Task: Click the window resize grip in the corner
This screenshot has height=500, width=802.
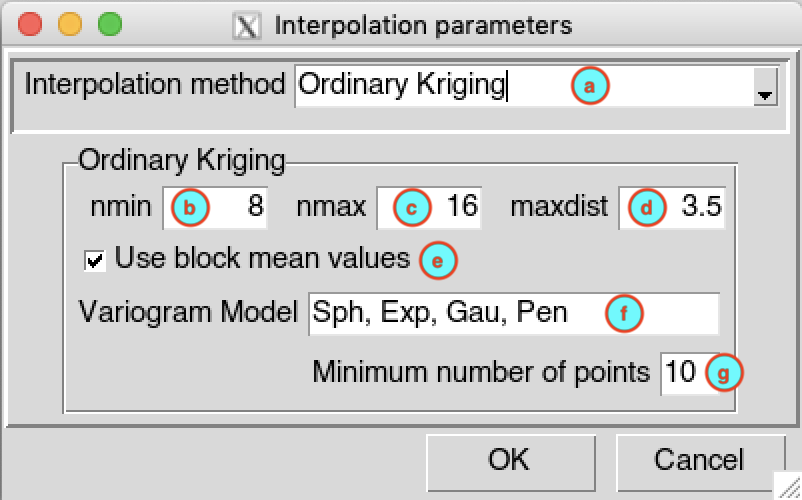Action: coord(788,486)
